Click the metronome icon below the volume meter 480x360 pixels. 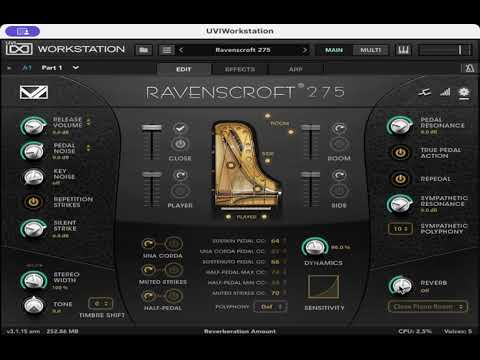pos(469,68)
